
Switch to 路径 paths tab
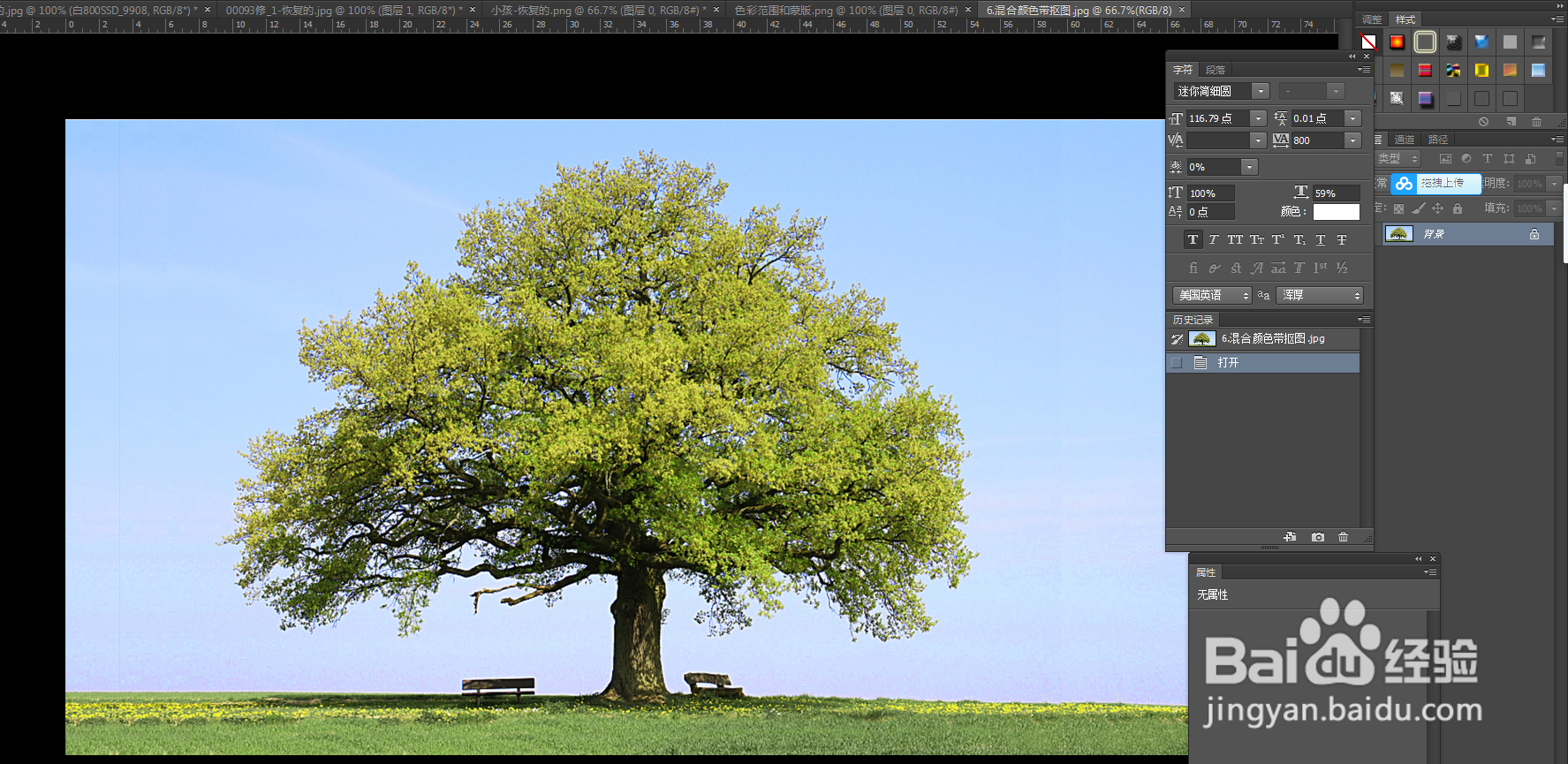(x=1438, y=140)
